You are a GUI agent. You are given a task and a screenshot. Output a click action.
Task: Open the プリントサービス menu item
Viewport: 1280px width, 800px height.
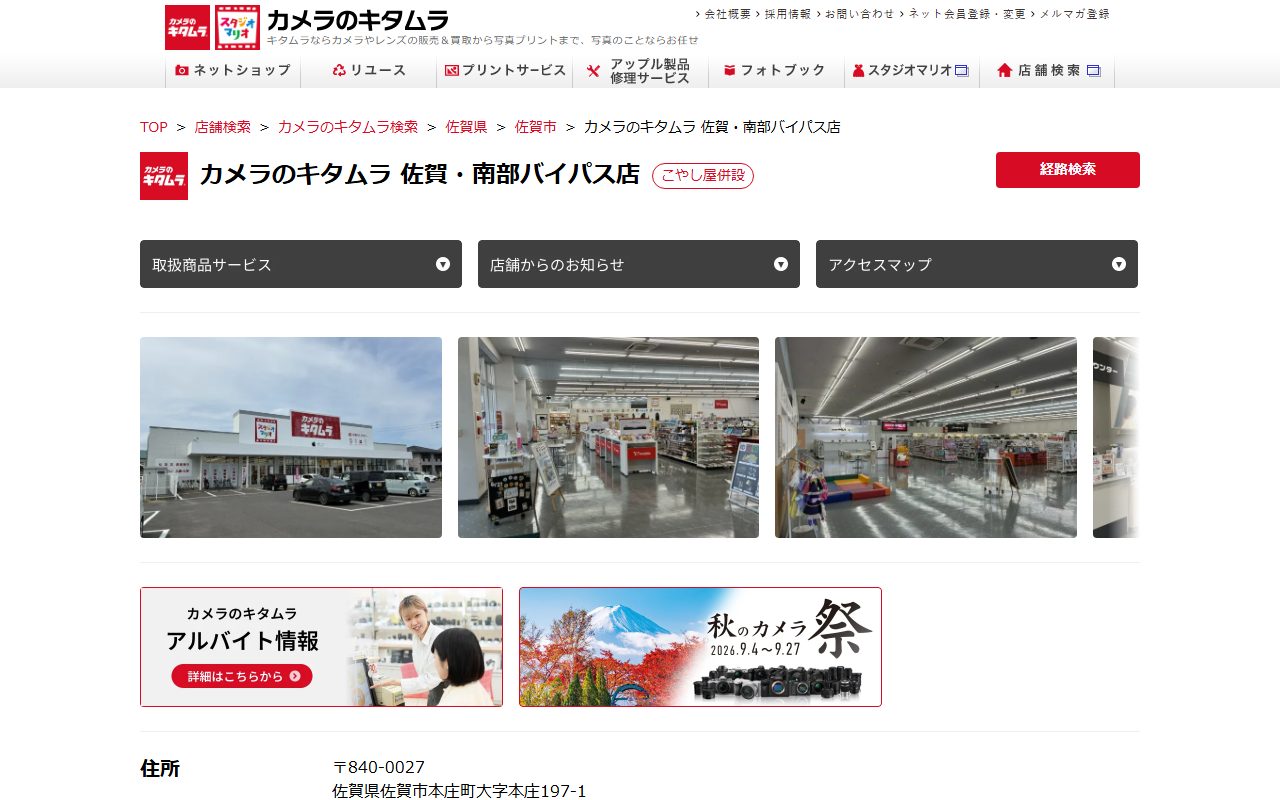(505, 71)
